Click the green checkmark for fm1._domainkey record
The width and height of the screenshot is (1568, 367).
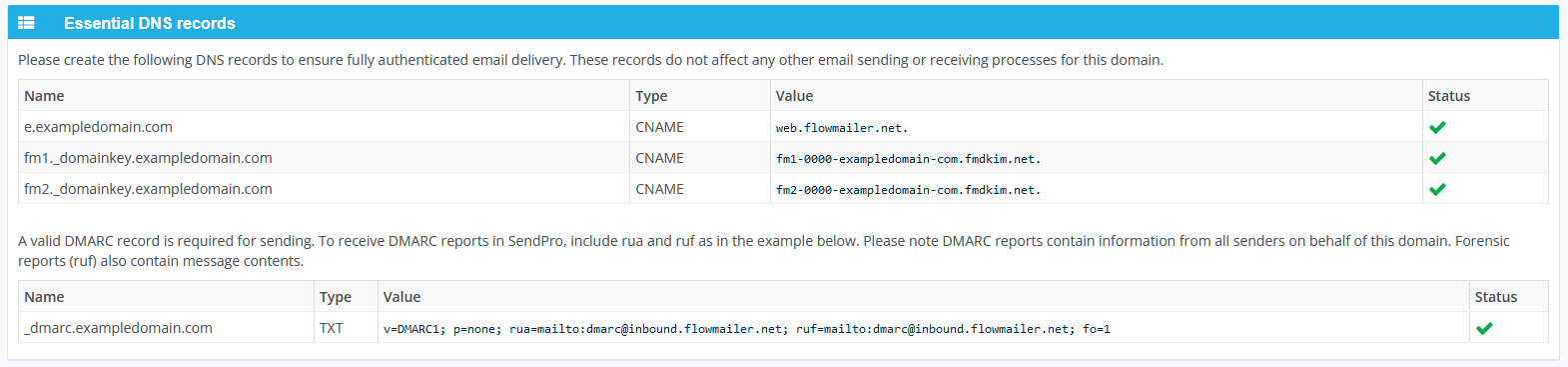point(1437,158)
